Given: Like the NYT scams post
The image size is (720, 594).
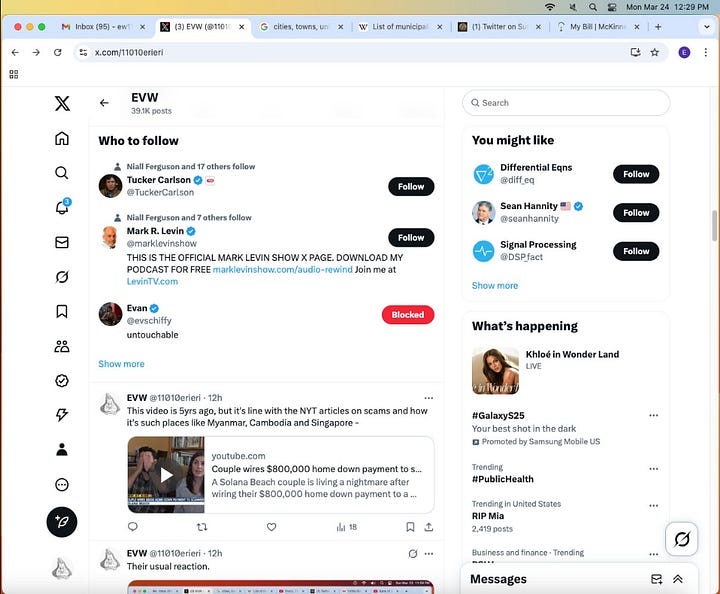Looking at the screenshot, I should (271, 527).
